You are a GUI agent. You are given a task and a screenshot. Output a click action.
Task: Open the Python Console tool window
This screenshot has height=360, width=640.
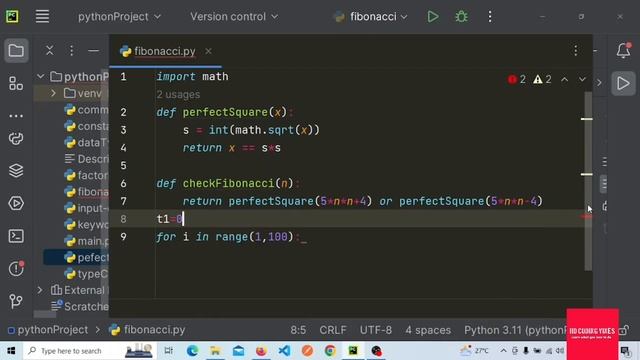16,139
